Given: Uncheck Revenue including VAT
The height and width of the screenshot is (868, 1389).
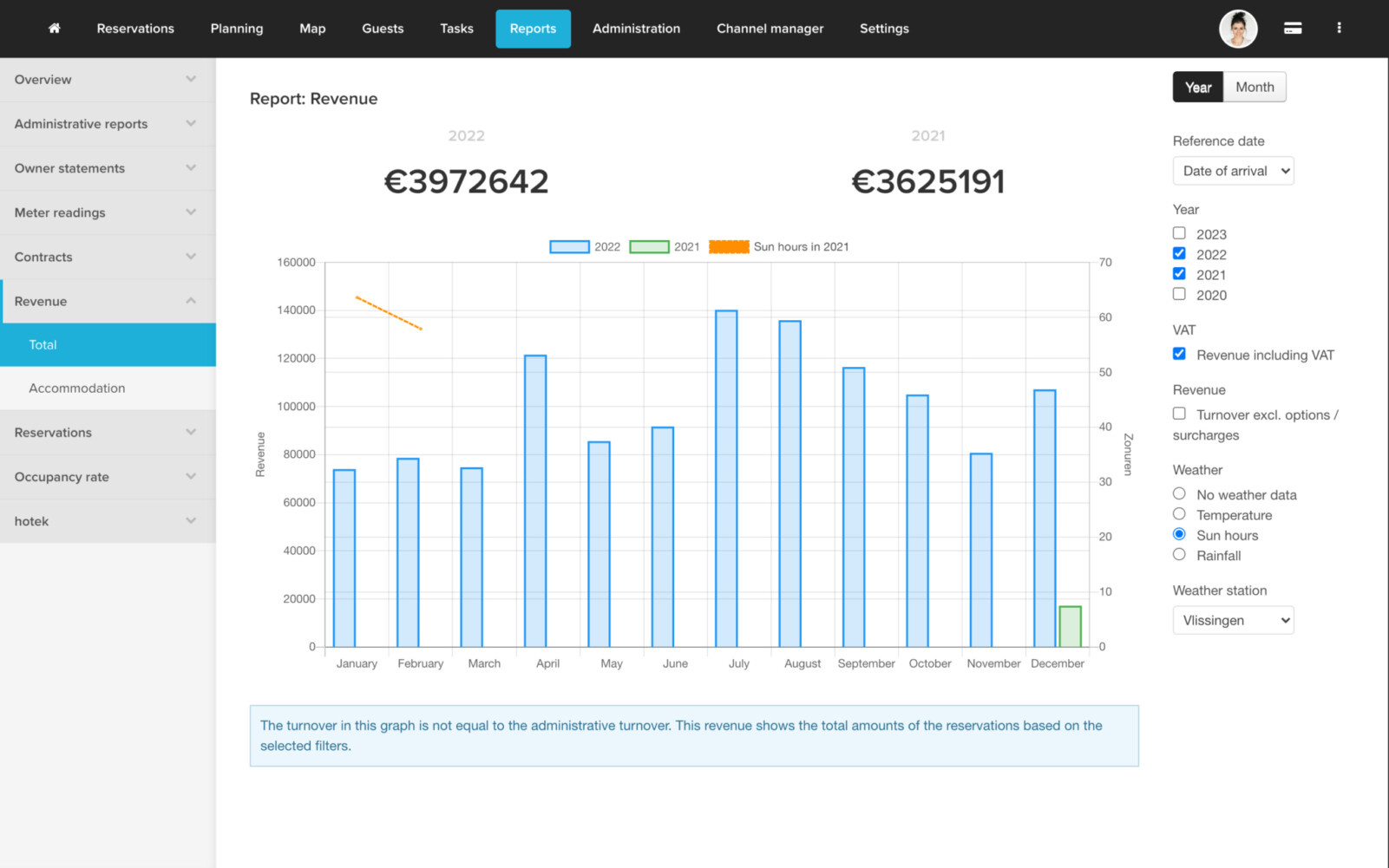Looking at the screenshot, I should pyautogui.click(x=1179, y=354).
